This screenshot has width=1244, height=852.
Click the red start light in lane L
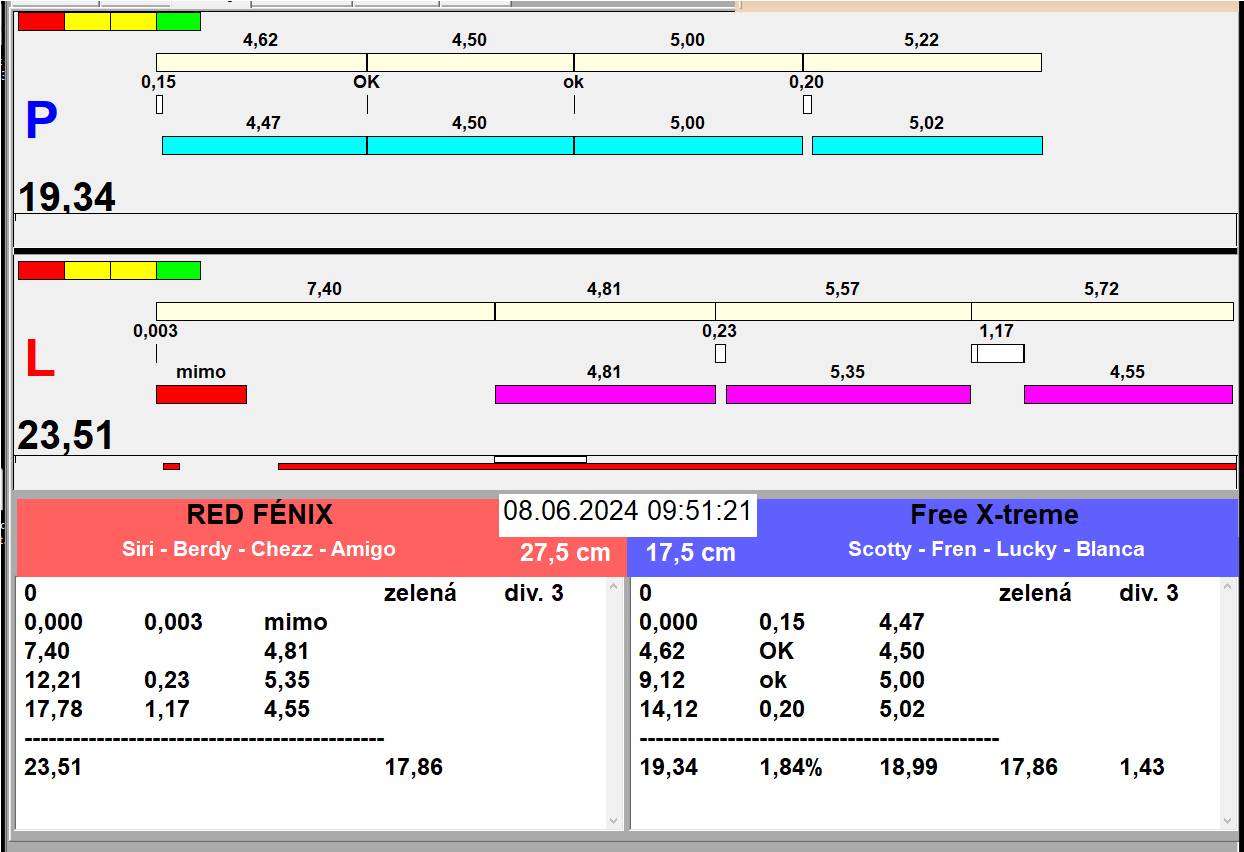[x=41, y=270]
